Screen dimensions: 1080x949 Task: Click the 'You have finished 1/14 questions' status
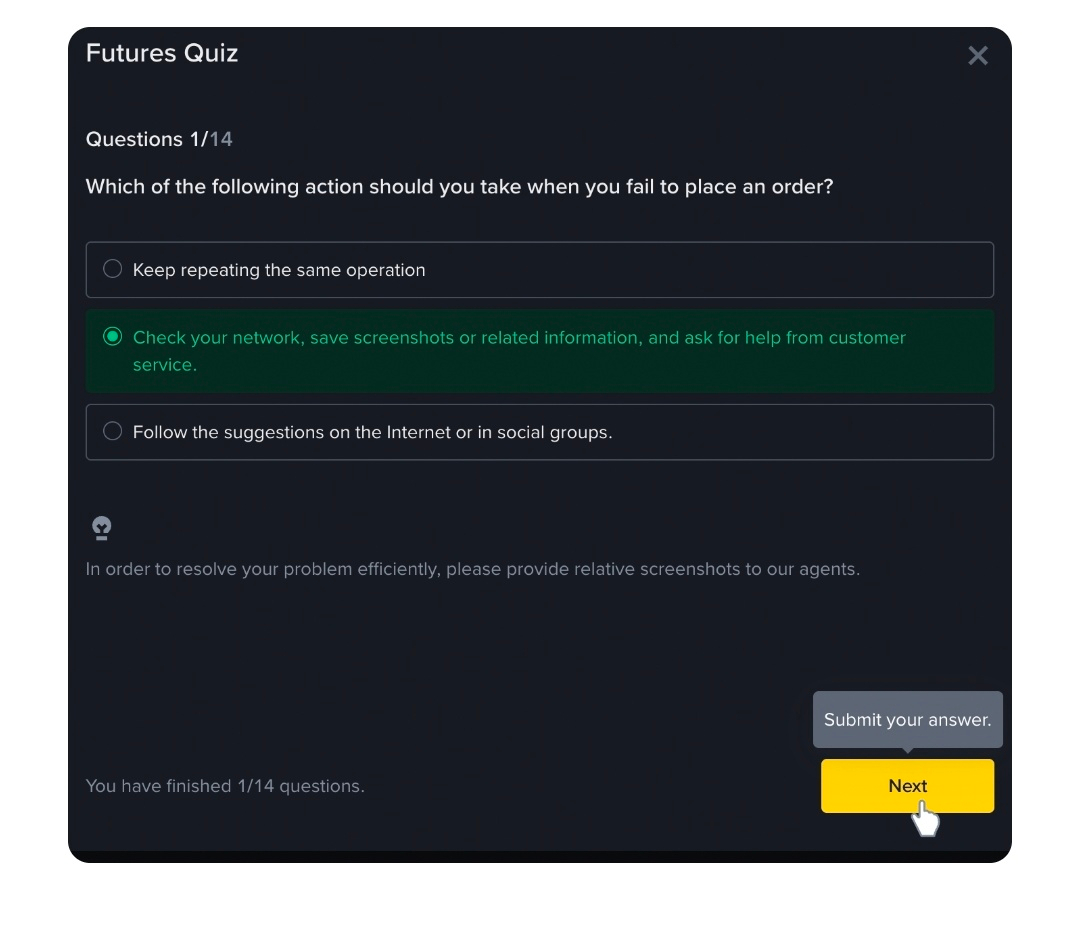tap(225, 786)
